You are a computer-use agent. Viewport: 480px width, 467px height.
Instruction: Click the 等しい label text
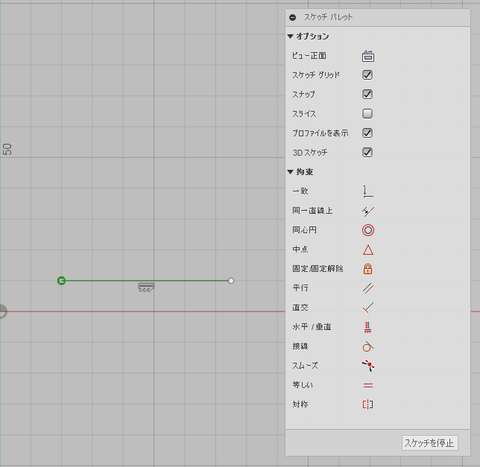[x=303, y=385]
